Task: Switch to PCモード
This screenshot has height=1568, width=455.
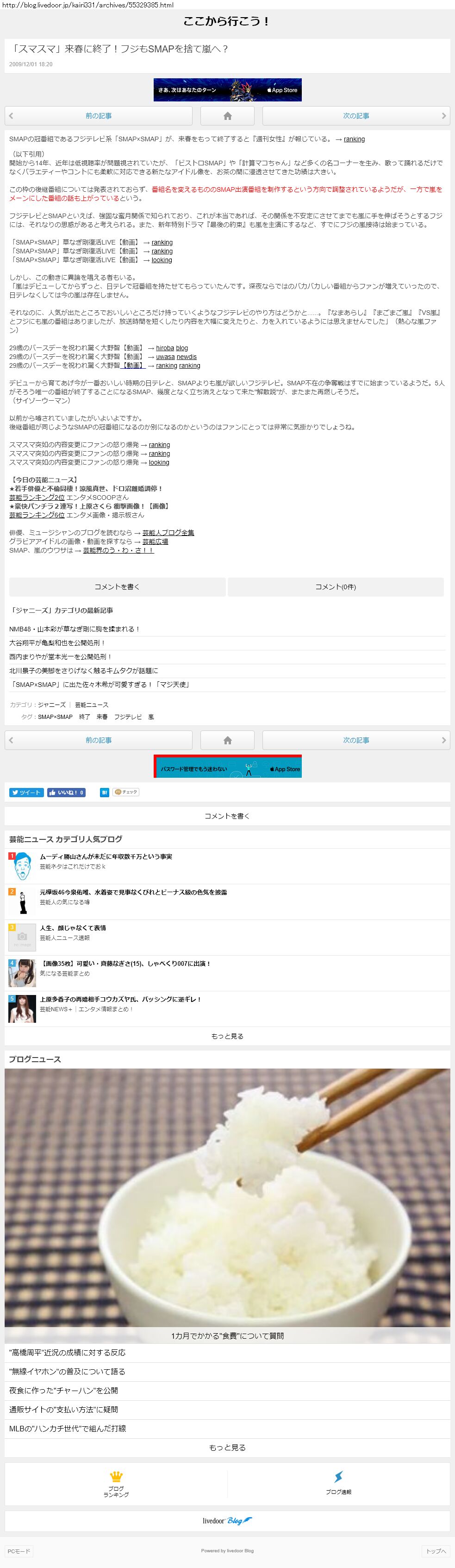Action: pyautogui.click(x=18, y=1551)
